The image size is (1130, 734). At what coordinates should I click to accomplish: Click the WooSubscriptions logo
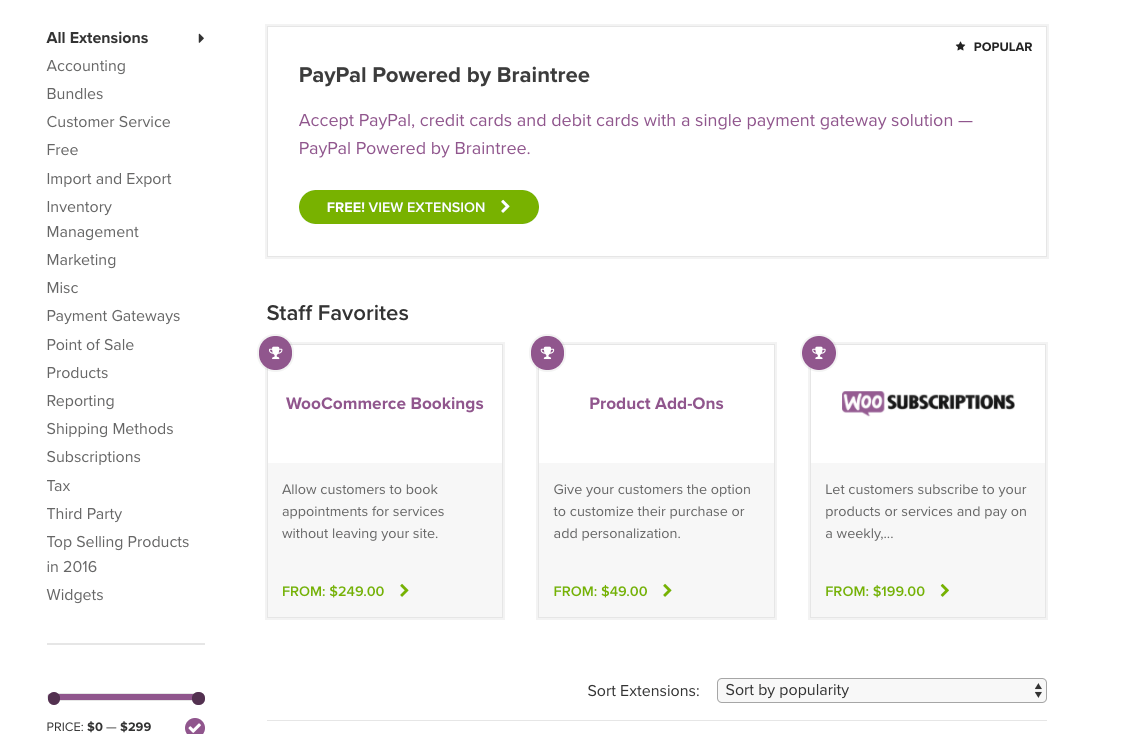pos(928,402)
